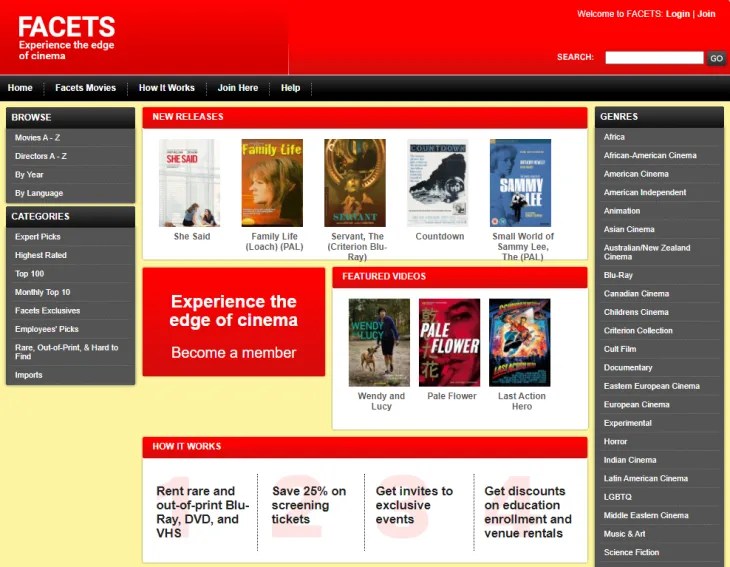The height and width of the screenshot is (567, 730).
Task: Open Rare, Out-of-Print, & Hard to Find
Action: pyautogui.click(x=67, y=352)
